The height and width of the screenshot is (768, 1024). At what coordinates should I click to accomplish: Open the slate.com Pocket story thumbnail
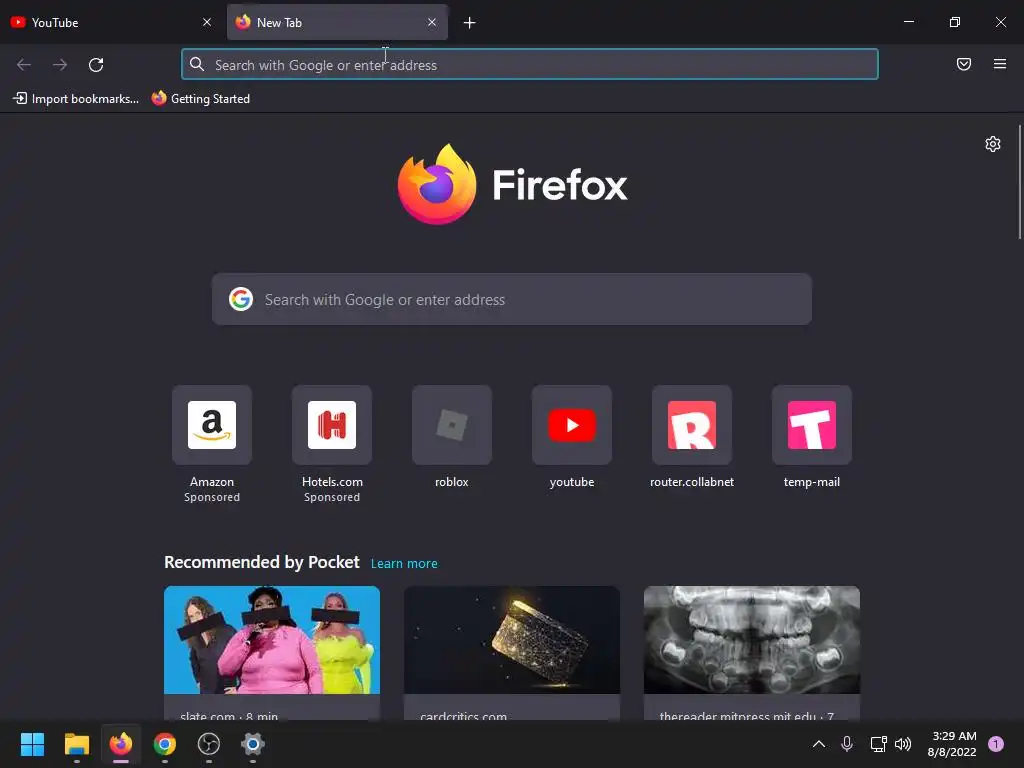point(272,639)
